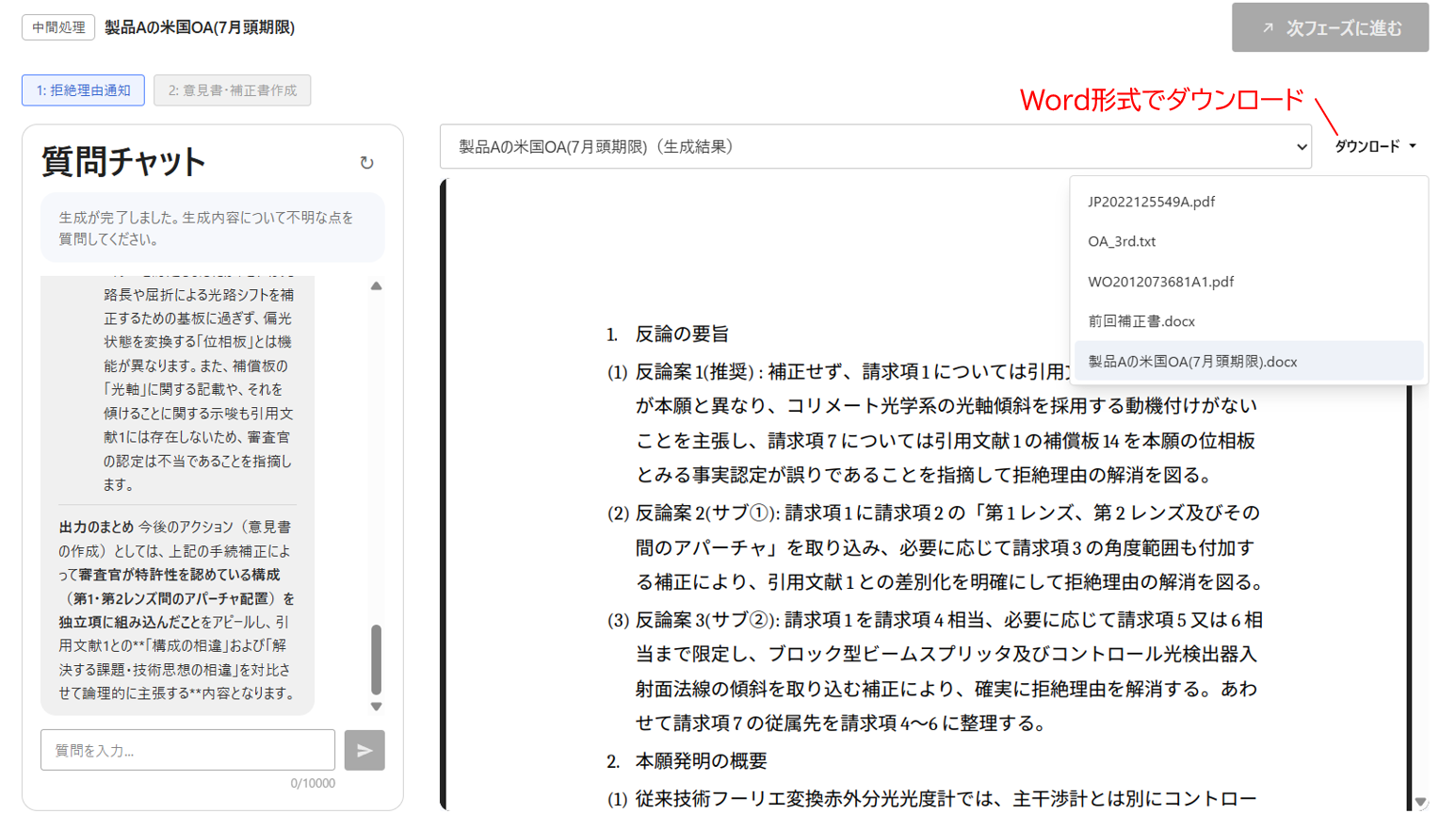The width and height of the screenshot is (1456, 830).
Task: Proceed with 次フェーズに進む button
Action: coord(1330,27)
